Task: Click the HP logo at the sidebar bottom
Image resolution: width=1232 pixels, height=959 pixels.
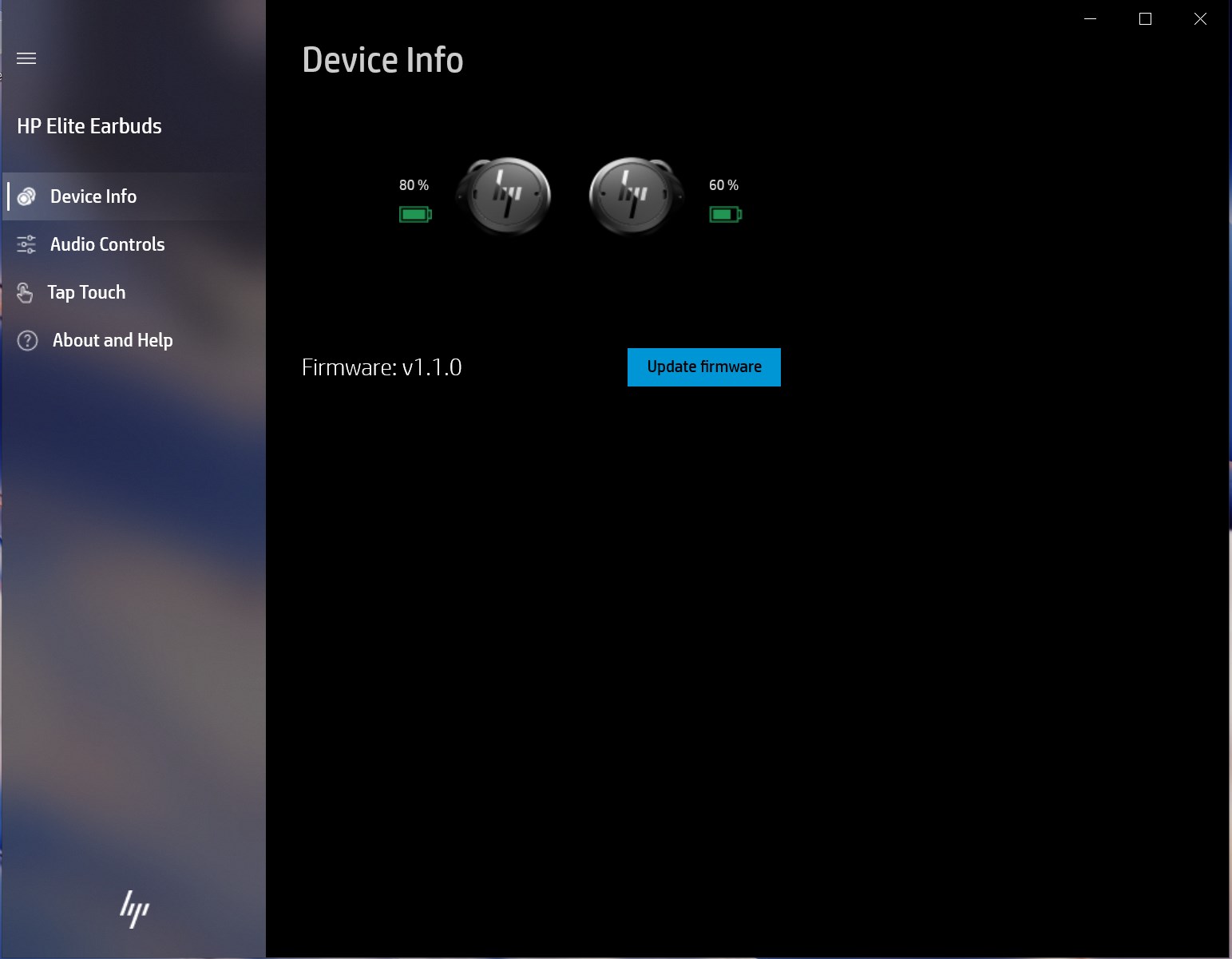Action: [x=133, y=908]
